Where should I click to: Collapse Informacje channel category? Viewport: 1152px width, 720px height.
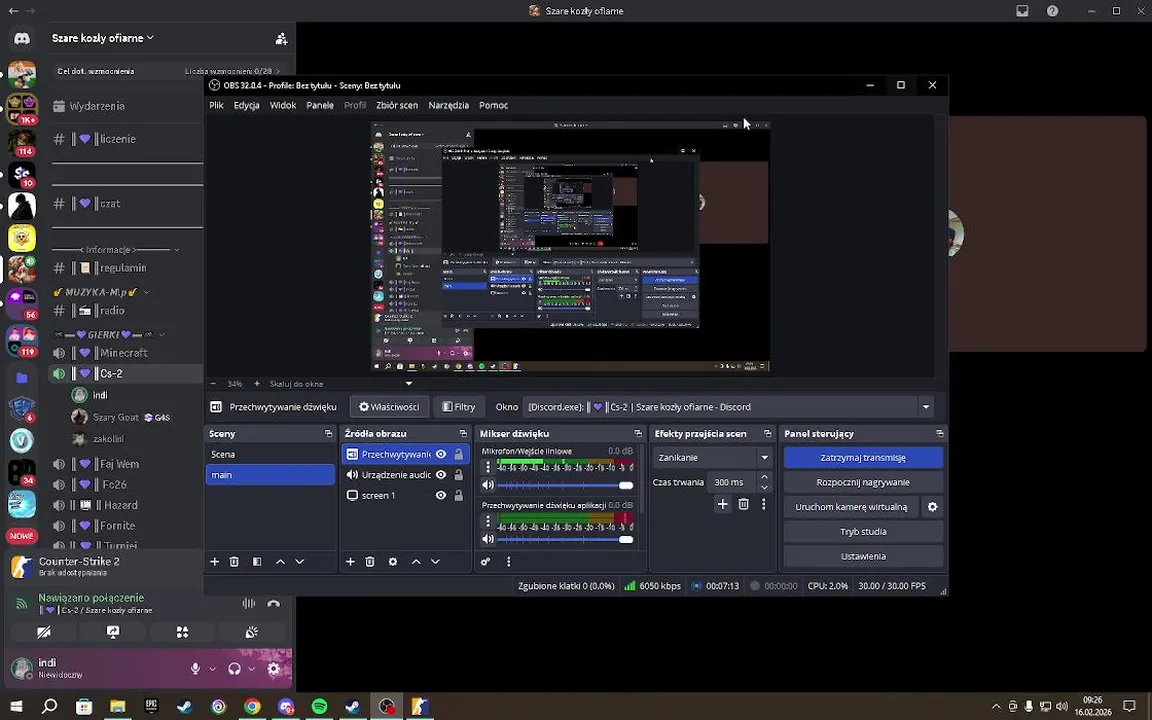(118, 250)
